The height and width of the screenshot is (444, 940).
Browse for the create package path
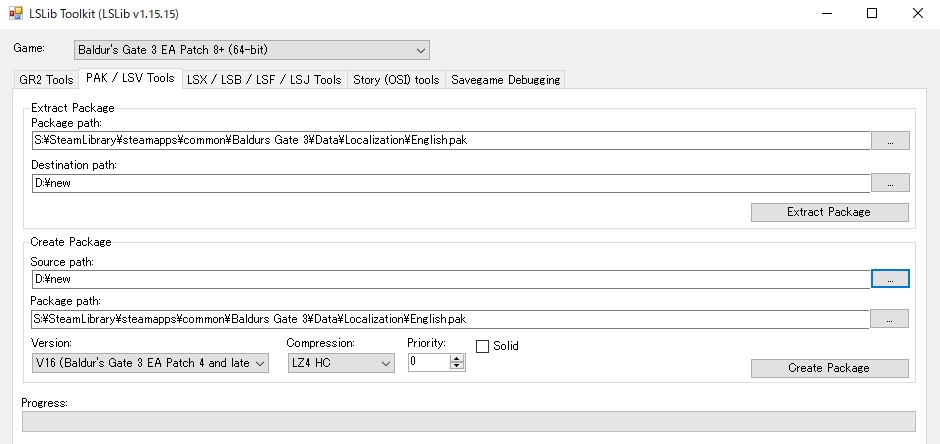coord(890,319)
